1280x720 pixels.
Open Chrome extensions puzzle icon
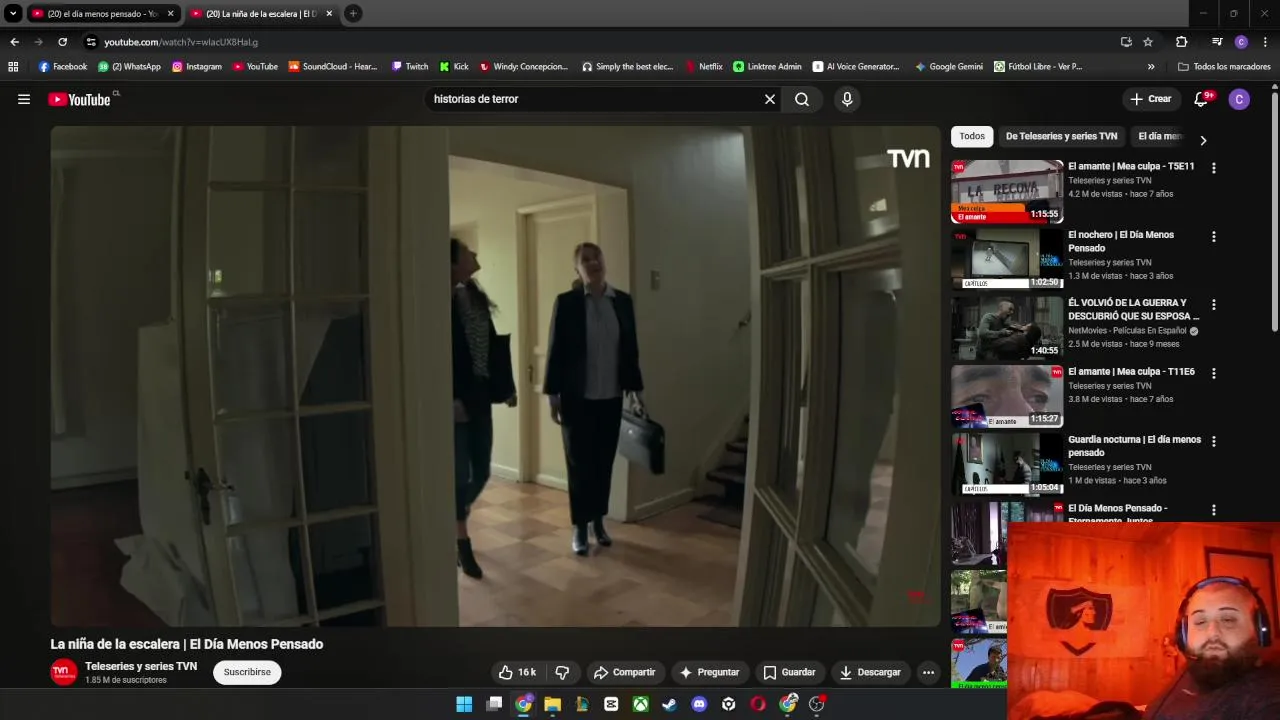[x=1181, y=42]
